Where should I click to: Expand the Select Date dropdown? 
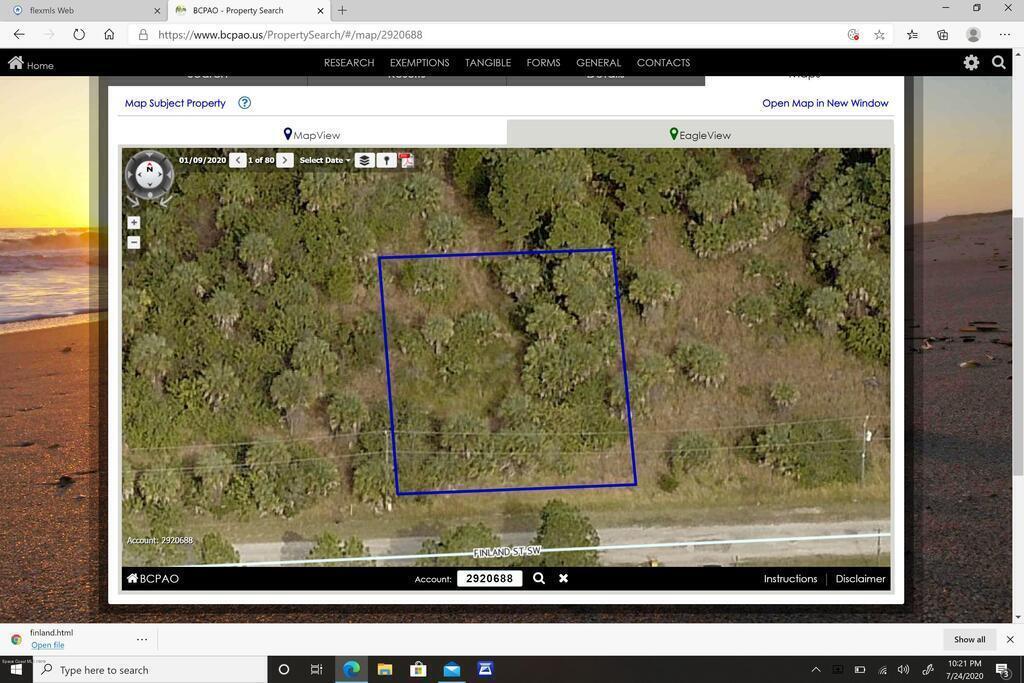click(325, 160)
